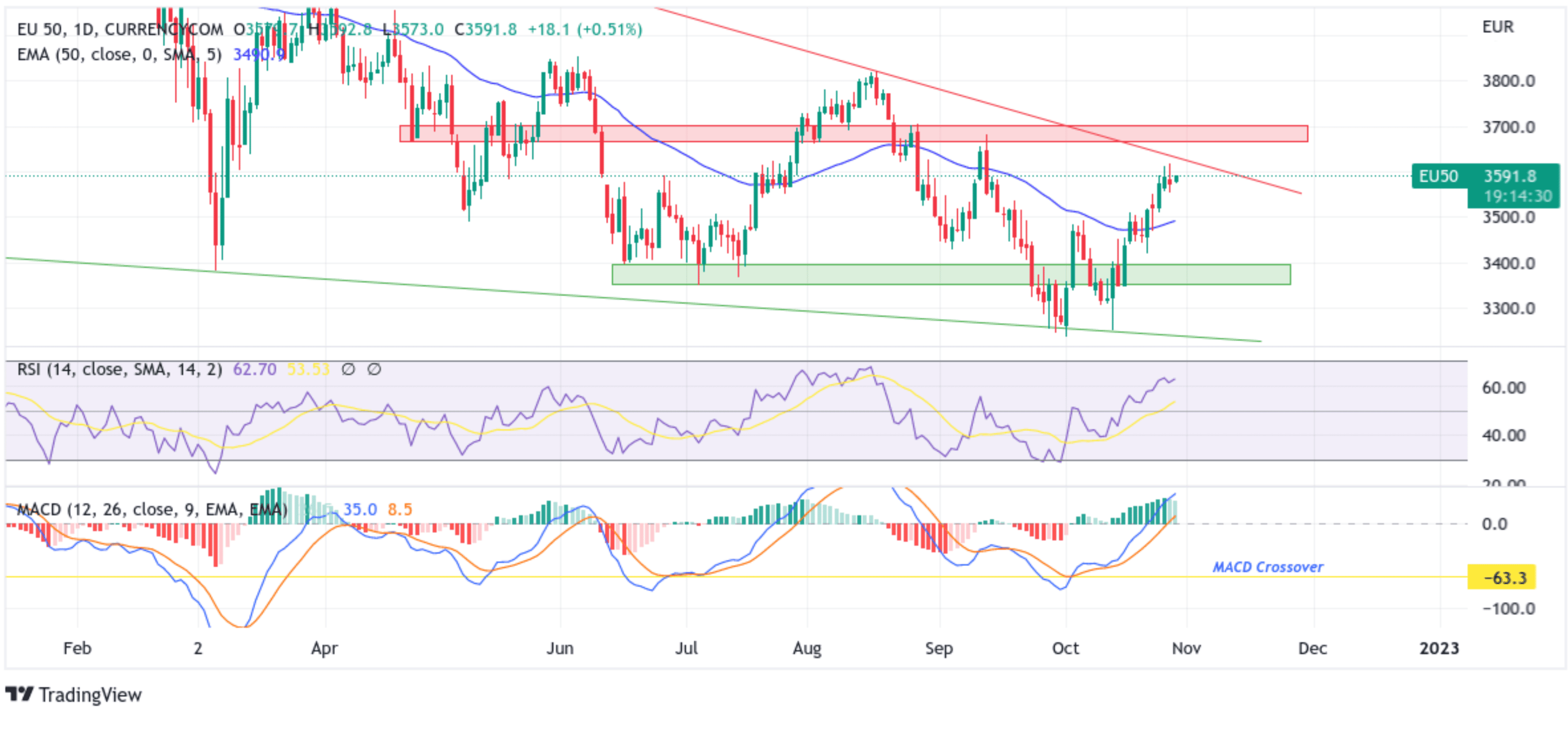Click the Sep label on time axis
The image size is (1568, 744).
click(x=939, y=649)
